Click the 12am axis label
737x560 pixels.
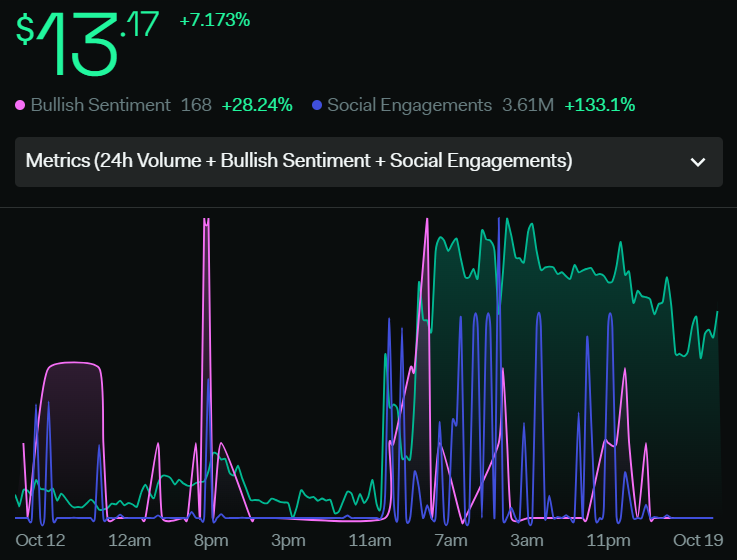[129, 540]
